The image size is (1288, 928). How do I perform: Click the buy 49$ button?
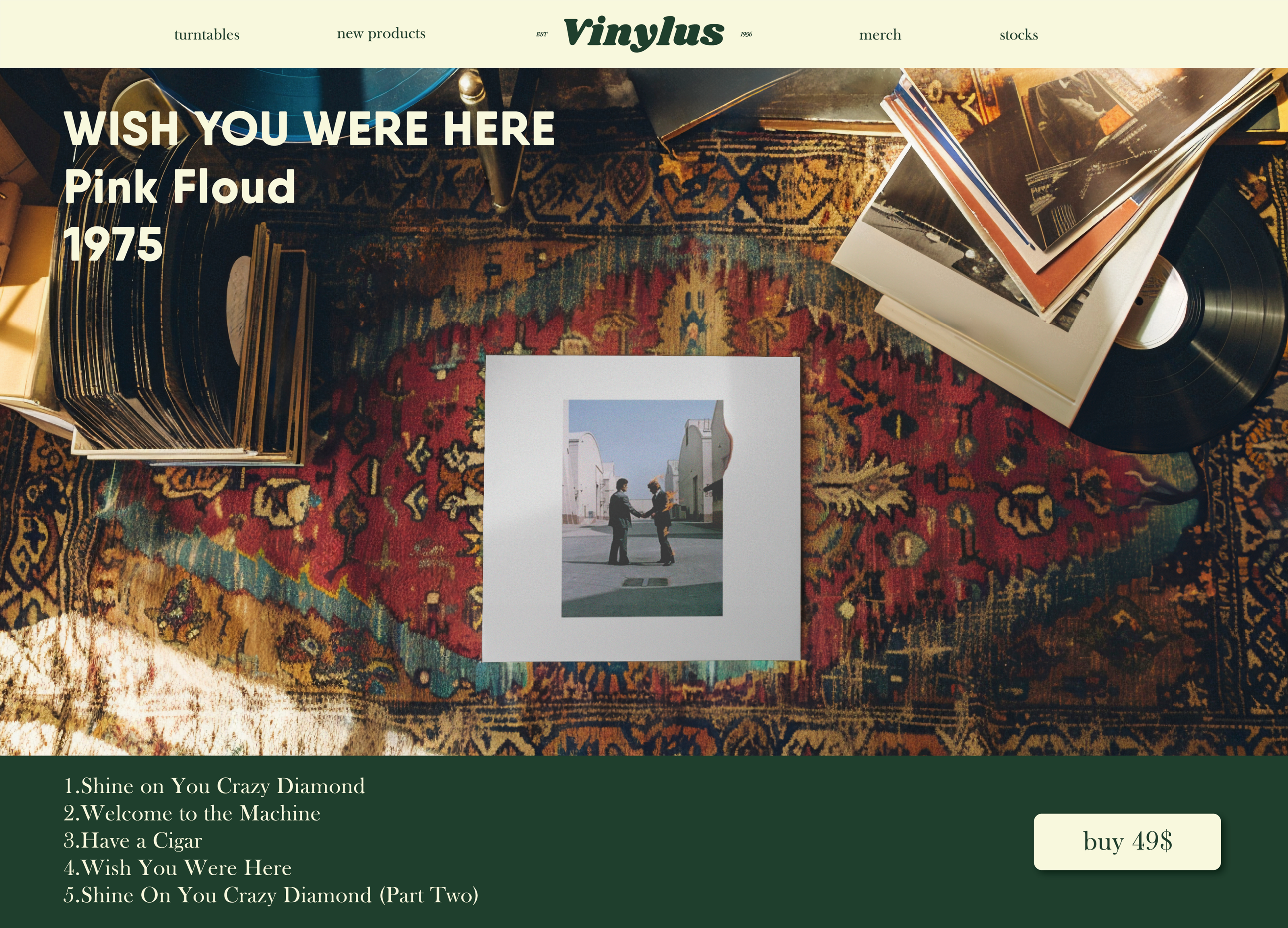pos(1127,841)
